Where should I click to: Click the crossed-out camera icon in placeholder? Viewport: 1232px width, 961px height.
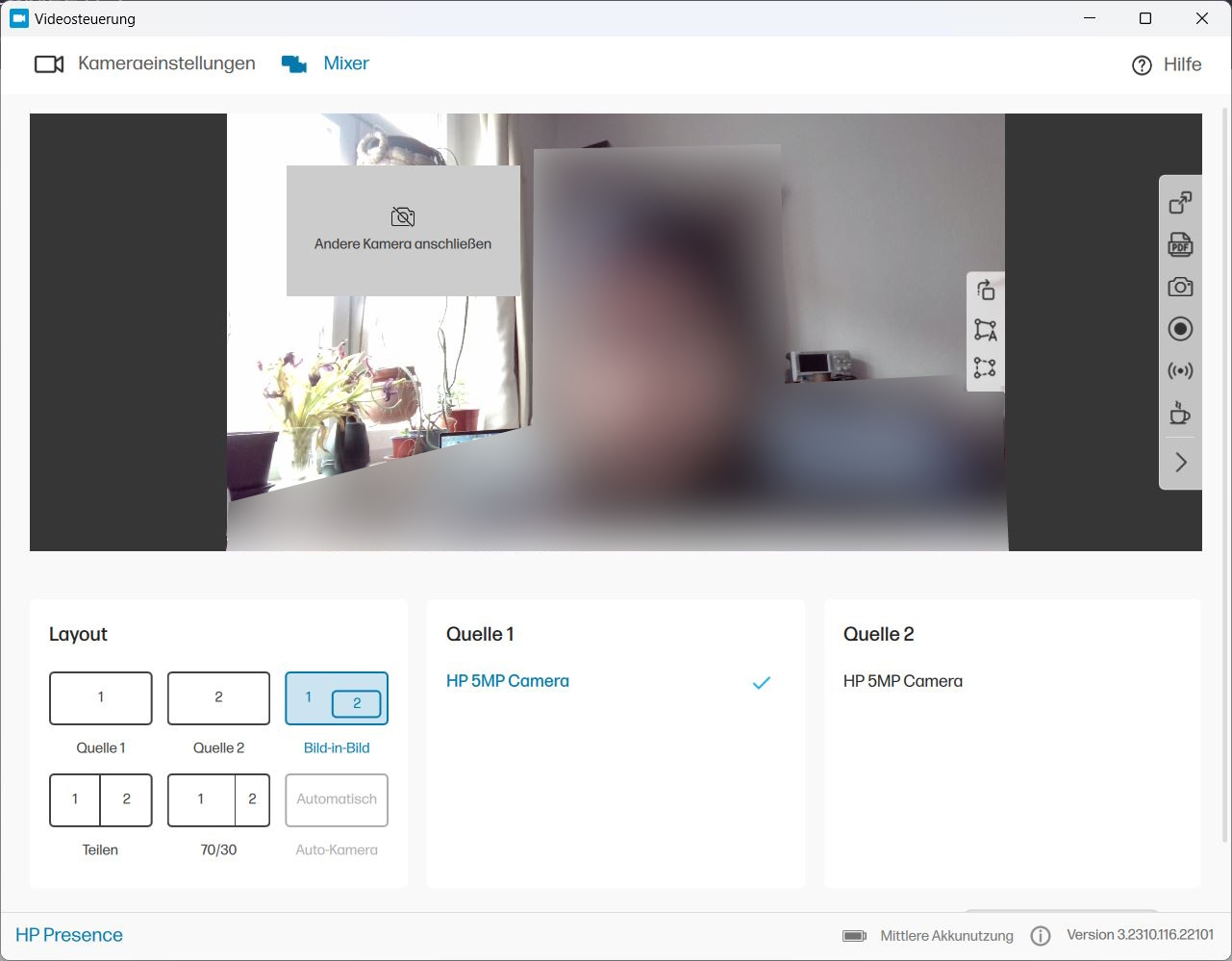[x=403, y=216]
